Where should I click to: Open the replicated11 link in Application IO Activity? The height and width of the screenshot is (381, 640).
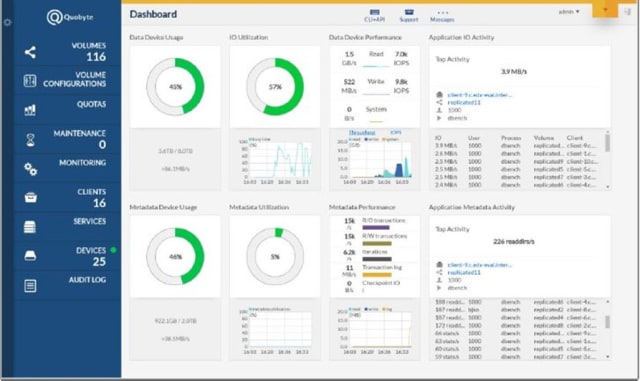pos(464,102)
